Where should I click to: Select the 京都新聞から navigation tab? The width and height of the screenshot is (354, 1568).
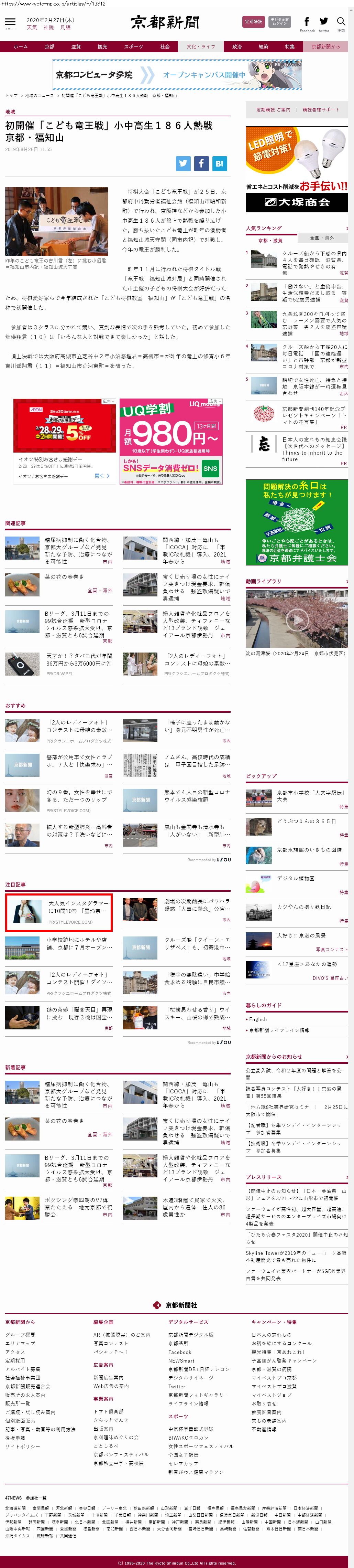click(326, 47)
